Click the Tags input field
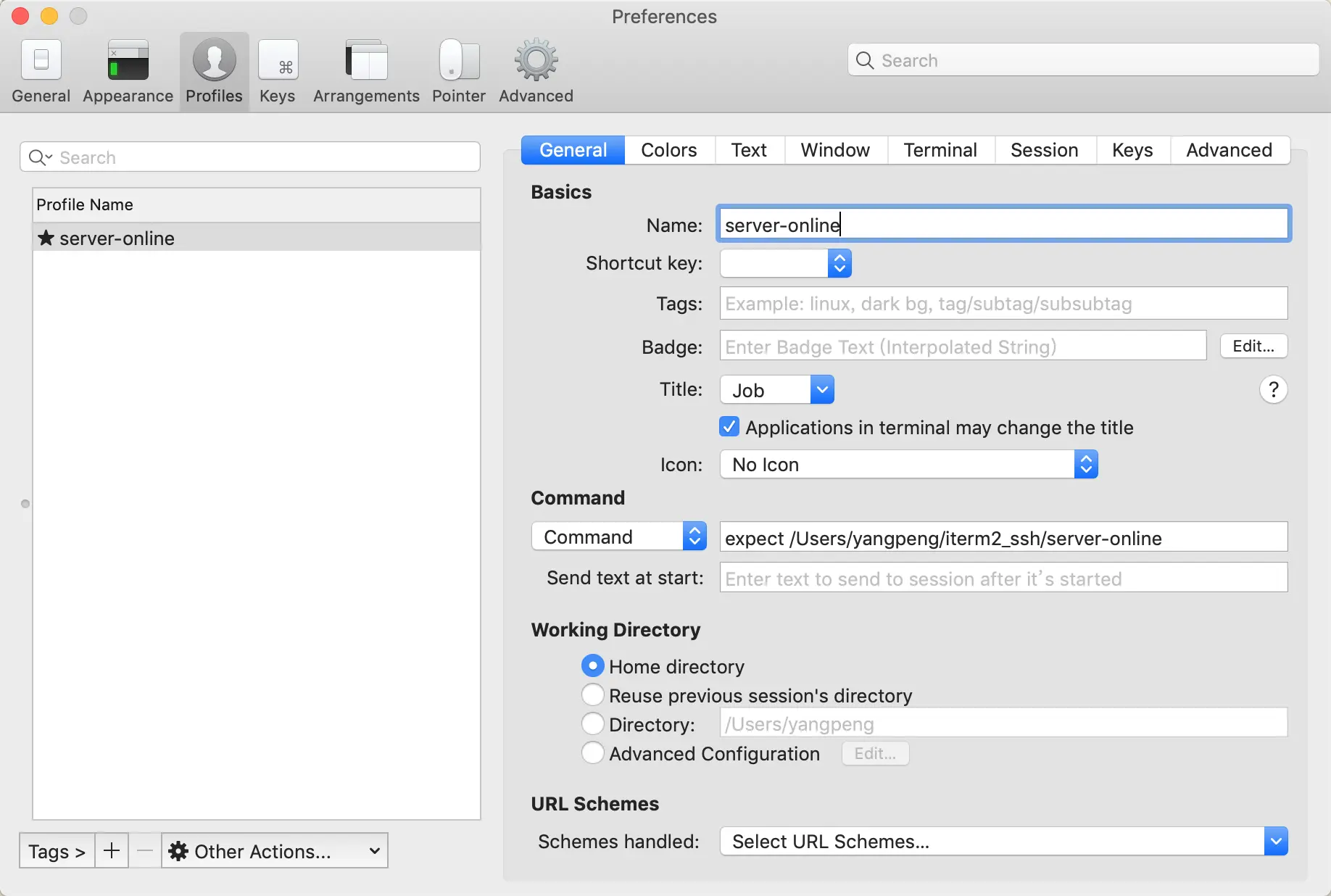Image resolution: width=1331 pixels, height=896 pixels. pyautogui.click(x=1004, y=303)
